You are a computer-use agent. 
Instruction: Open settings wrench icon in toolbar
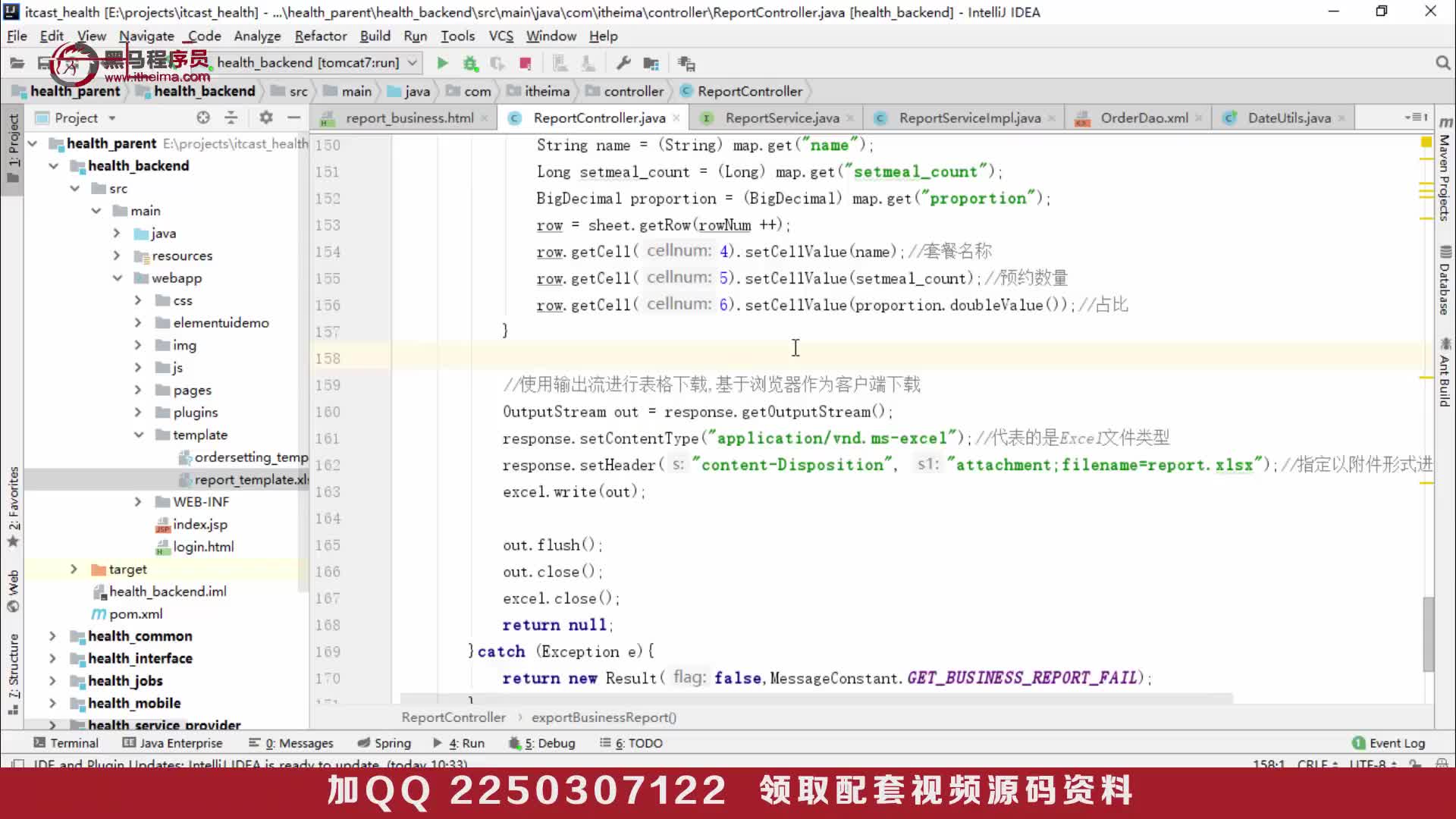point(623,63)
